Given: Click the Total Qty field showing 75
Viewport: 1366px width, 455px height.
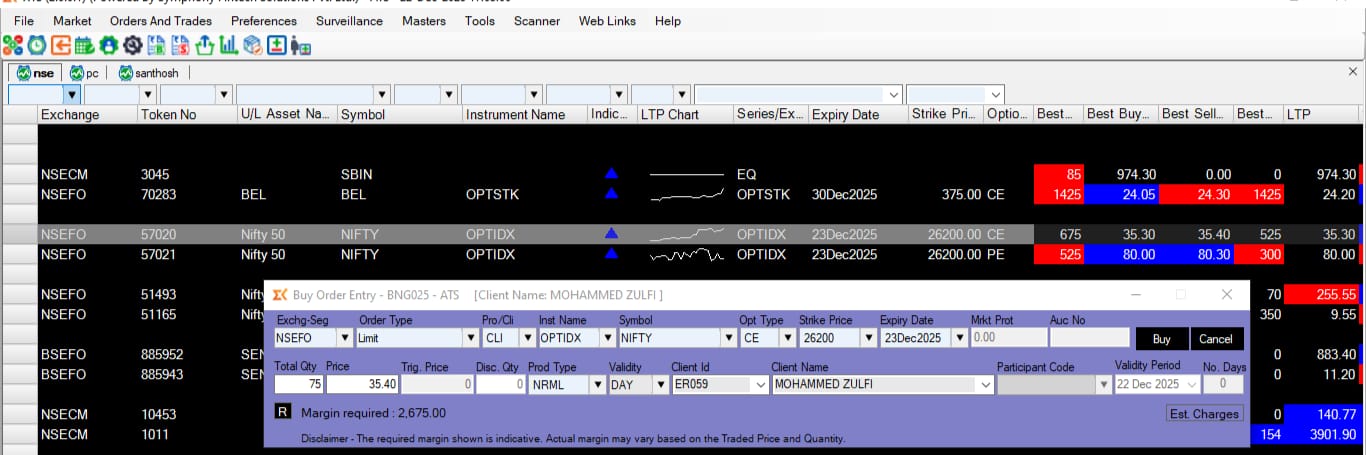Looking at the screenshot, I should (299, 384).
